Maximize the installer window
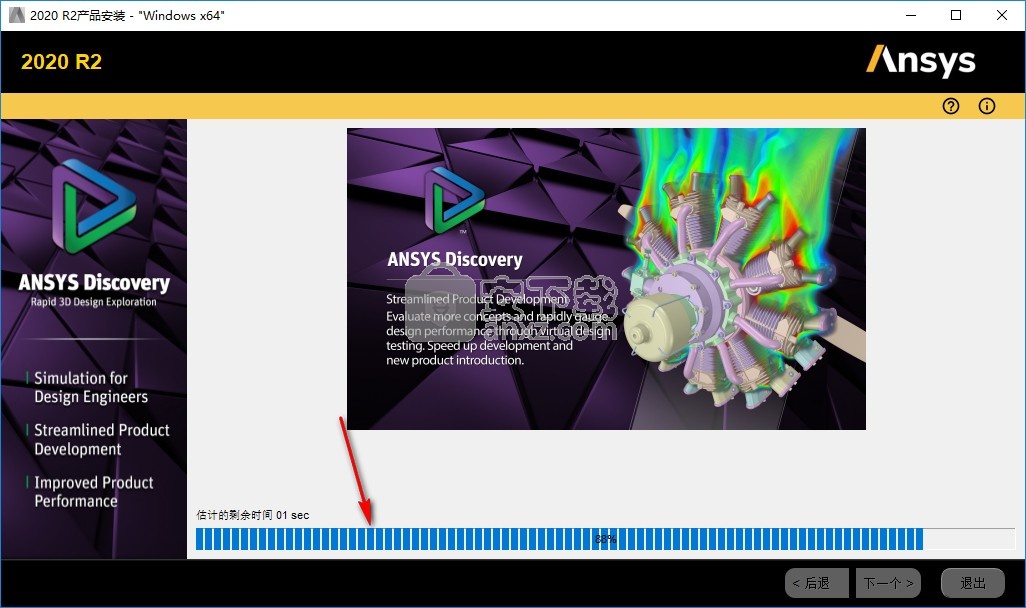 [x=956, y=15]
